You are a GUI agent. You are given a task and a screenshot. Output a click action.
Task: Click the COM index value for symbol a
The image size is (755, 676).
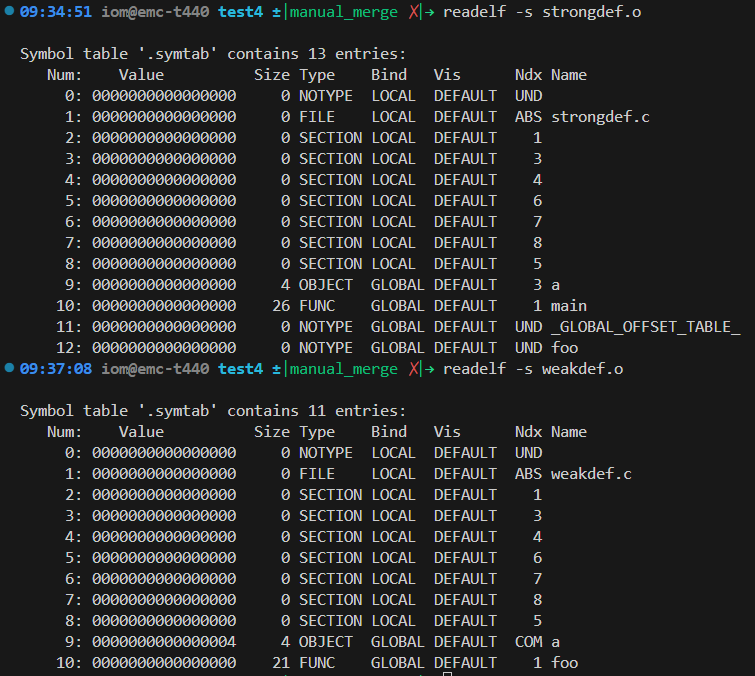pyautogui.click(x=528, y=642)
